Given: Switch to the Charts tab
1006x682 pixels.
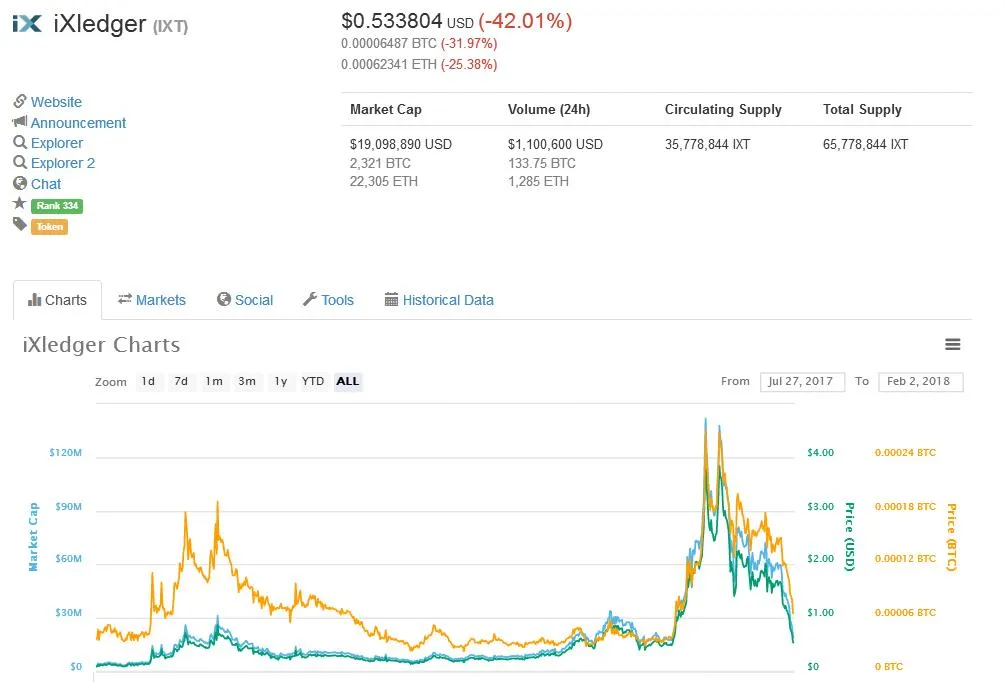Looking at the screenshot, I should click(x=57, y=300).
